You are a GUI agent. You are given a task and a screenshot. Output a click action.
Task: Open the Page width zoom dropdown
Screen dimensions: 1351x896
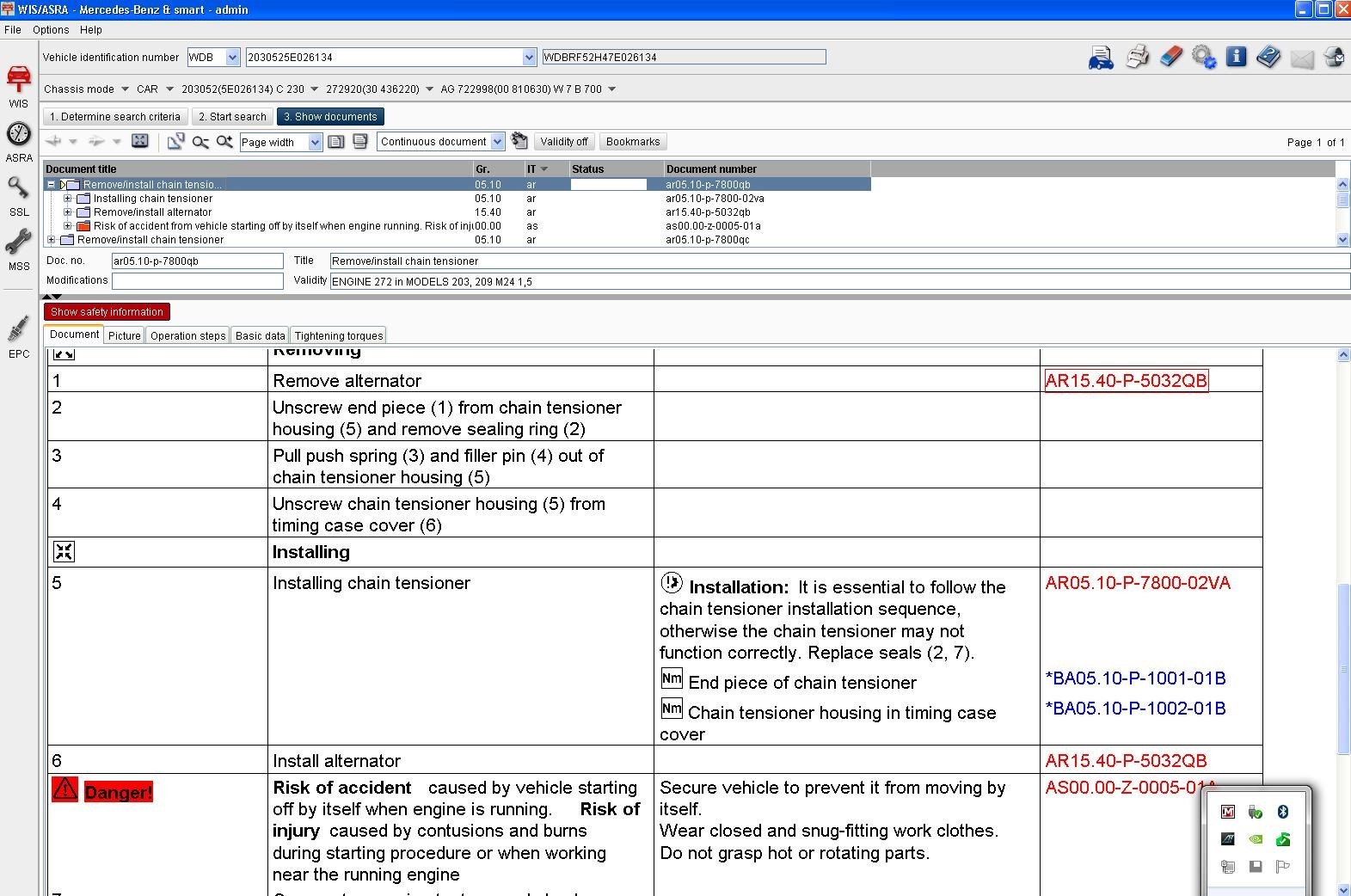point(315,143)
